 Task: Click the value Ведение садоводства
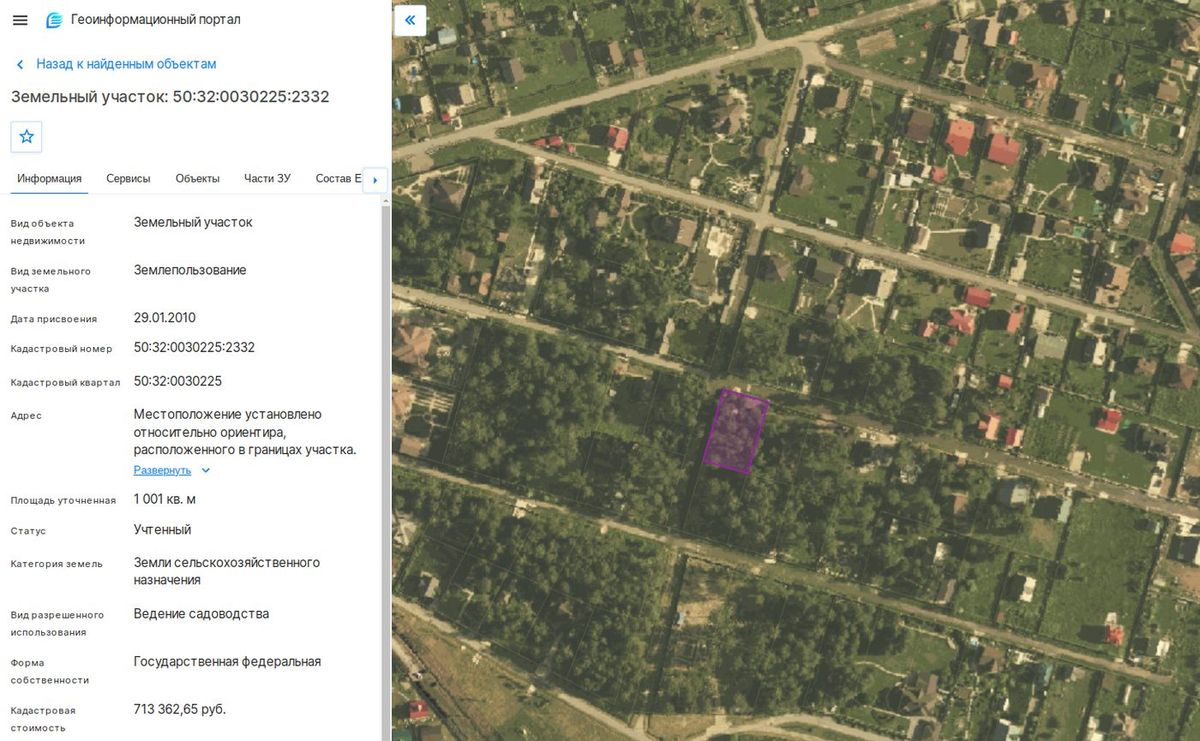point(201,614)
